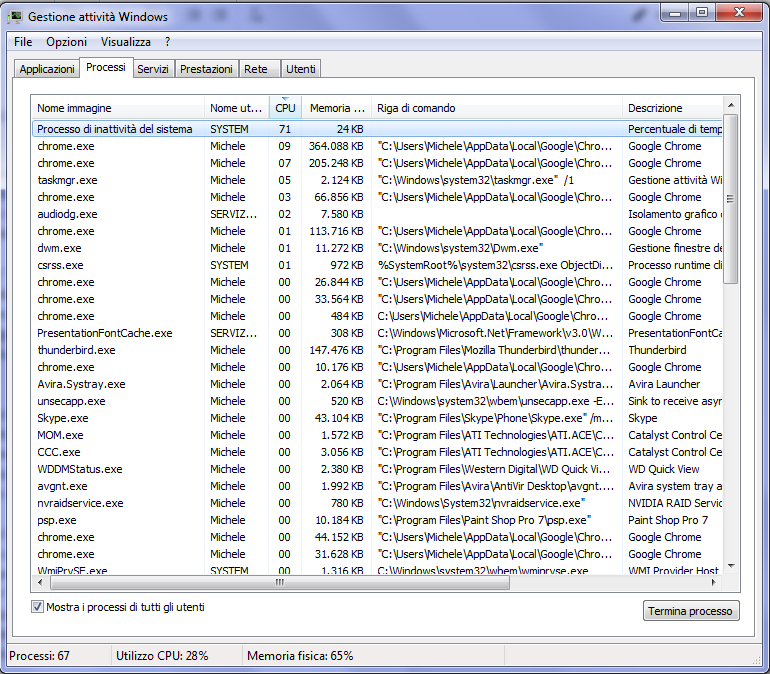Screen dimensions: 770x674
Task: Select the taskmgr.exe process row
Action: (x=377, y=180)
